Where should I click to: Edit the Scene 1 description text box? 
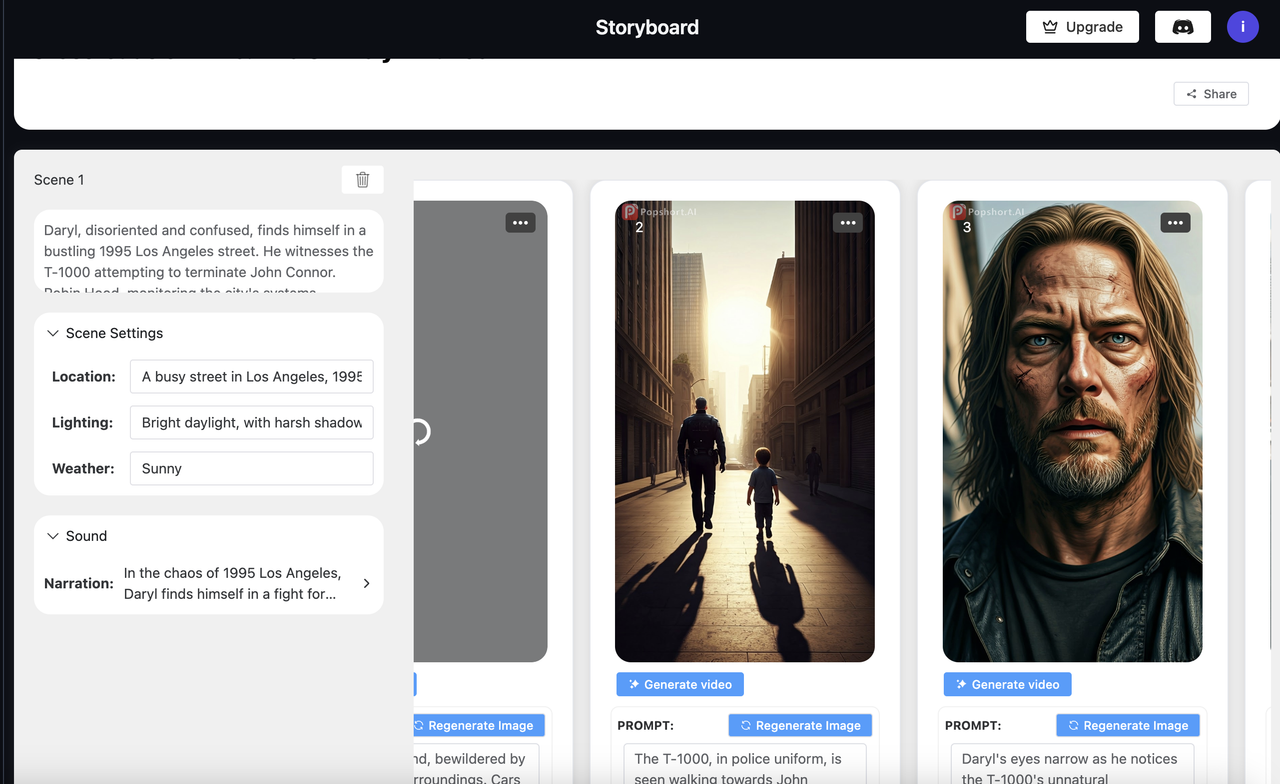(209, 251)
